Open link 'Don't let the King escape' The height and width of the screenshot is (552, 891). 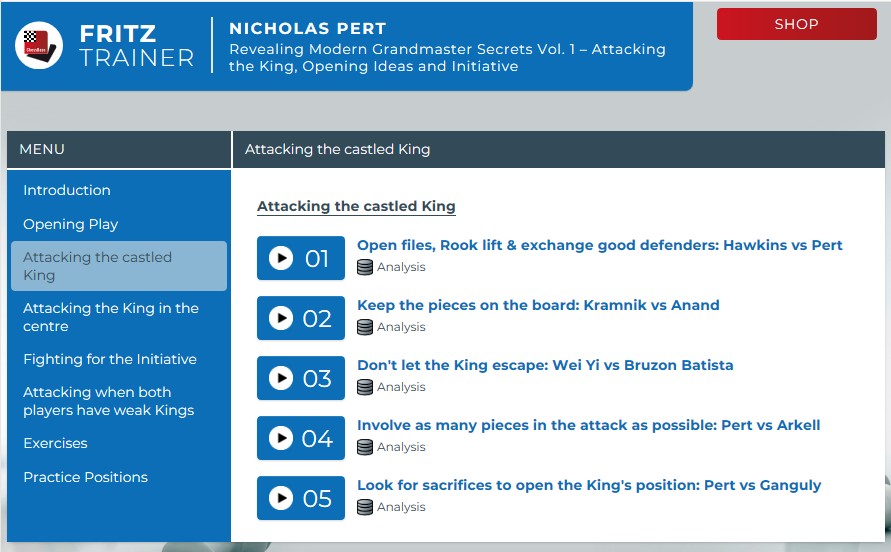tap(545, 365)
